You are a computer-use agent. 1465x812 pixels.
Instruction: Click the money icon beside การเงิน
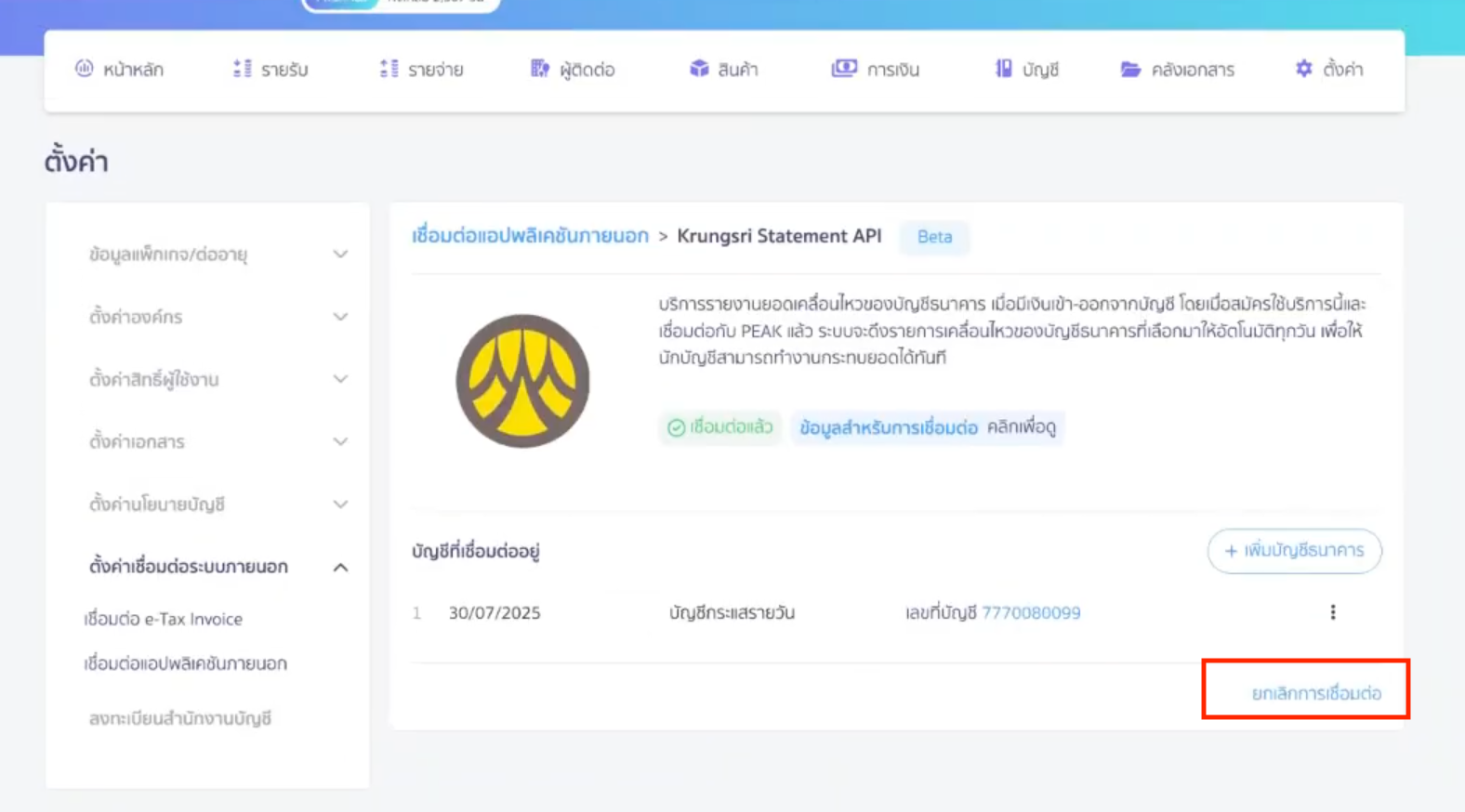tap(844, 69)
